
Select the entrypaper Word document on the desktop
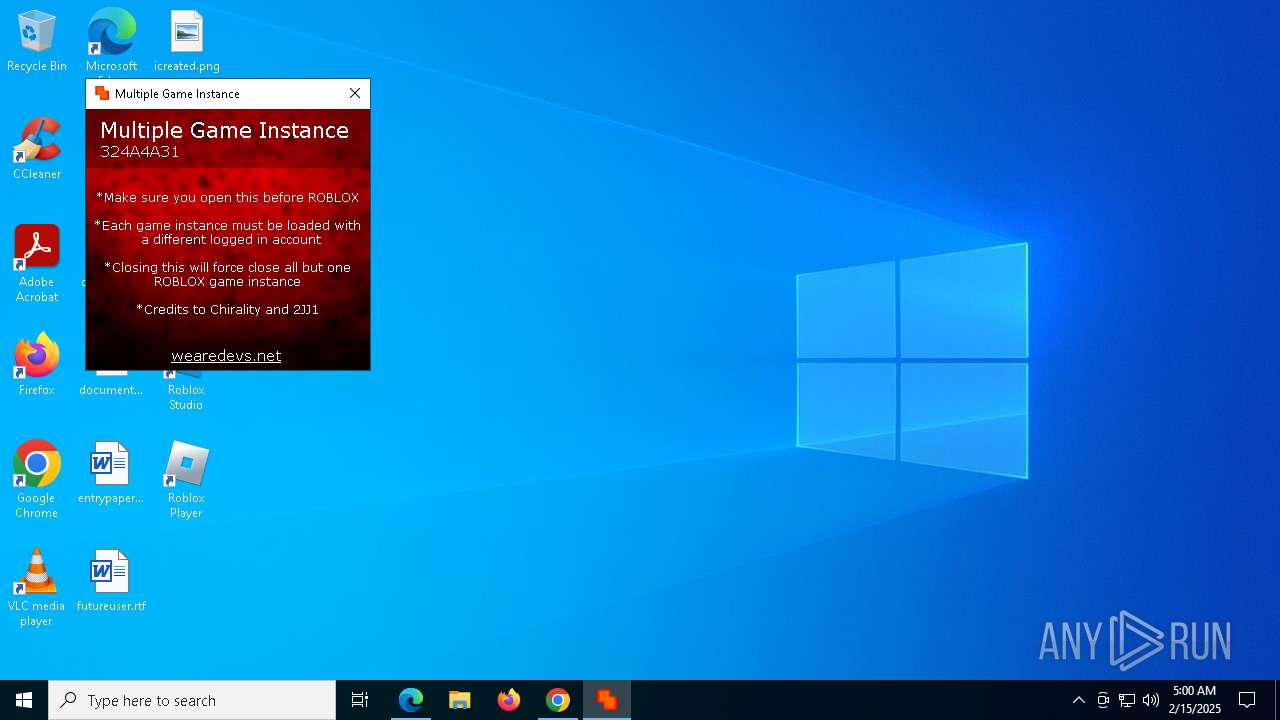[x=111, y=474]
